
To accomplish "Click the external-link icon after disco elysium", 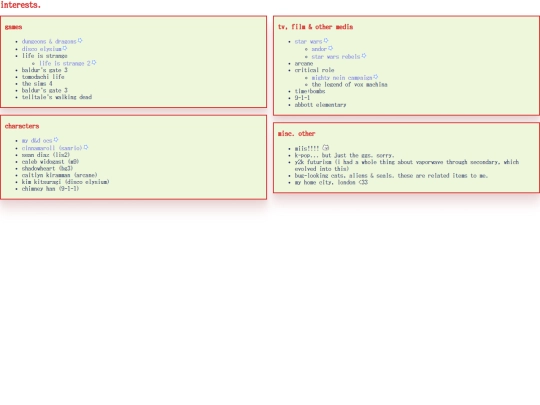I will 65,48.
